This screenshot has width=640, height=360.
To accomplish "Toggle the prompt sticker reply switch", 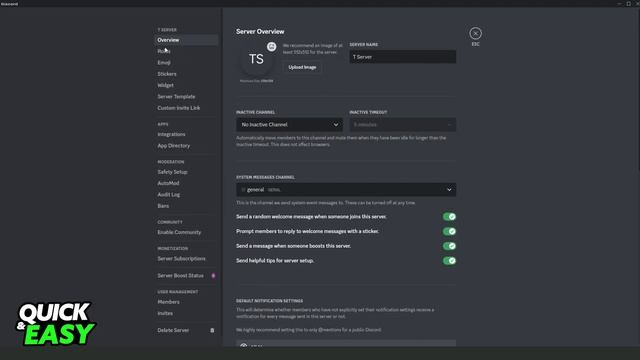I will (x=449, y=231).
